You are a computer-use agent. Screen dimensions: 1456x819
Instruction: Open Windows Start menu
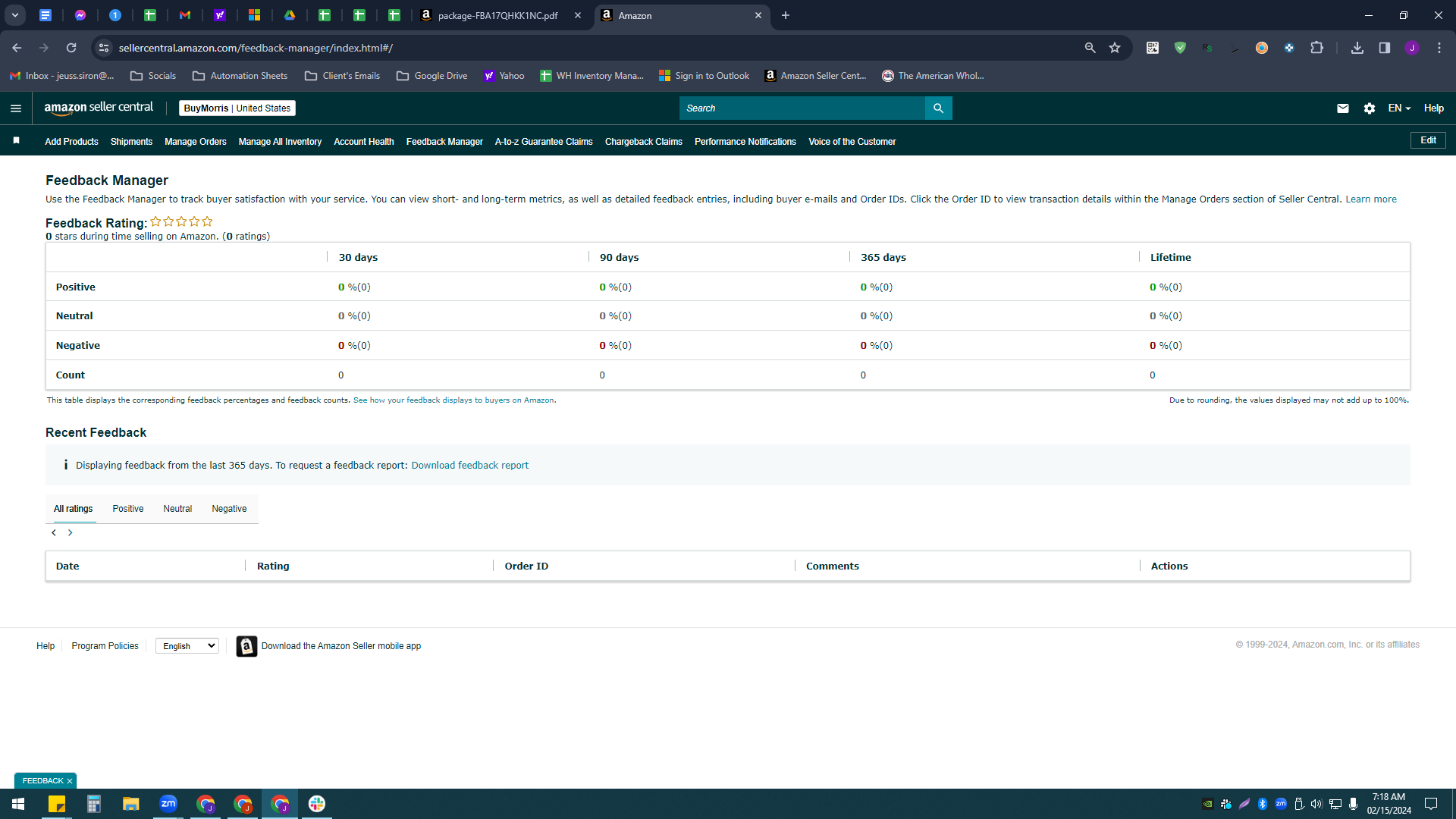coord(18,804)
